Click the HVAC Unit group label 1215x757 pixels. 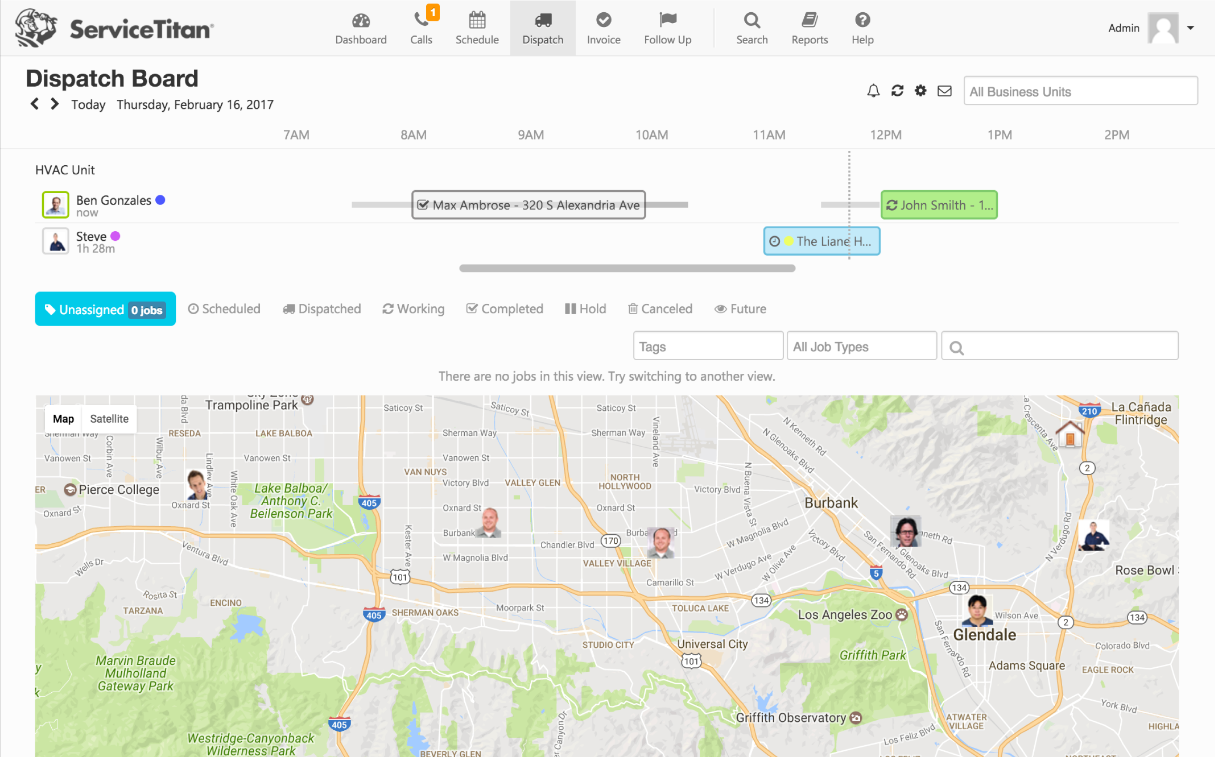(x=65, y=170)
